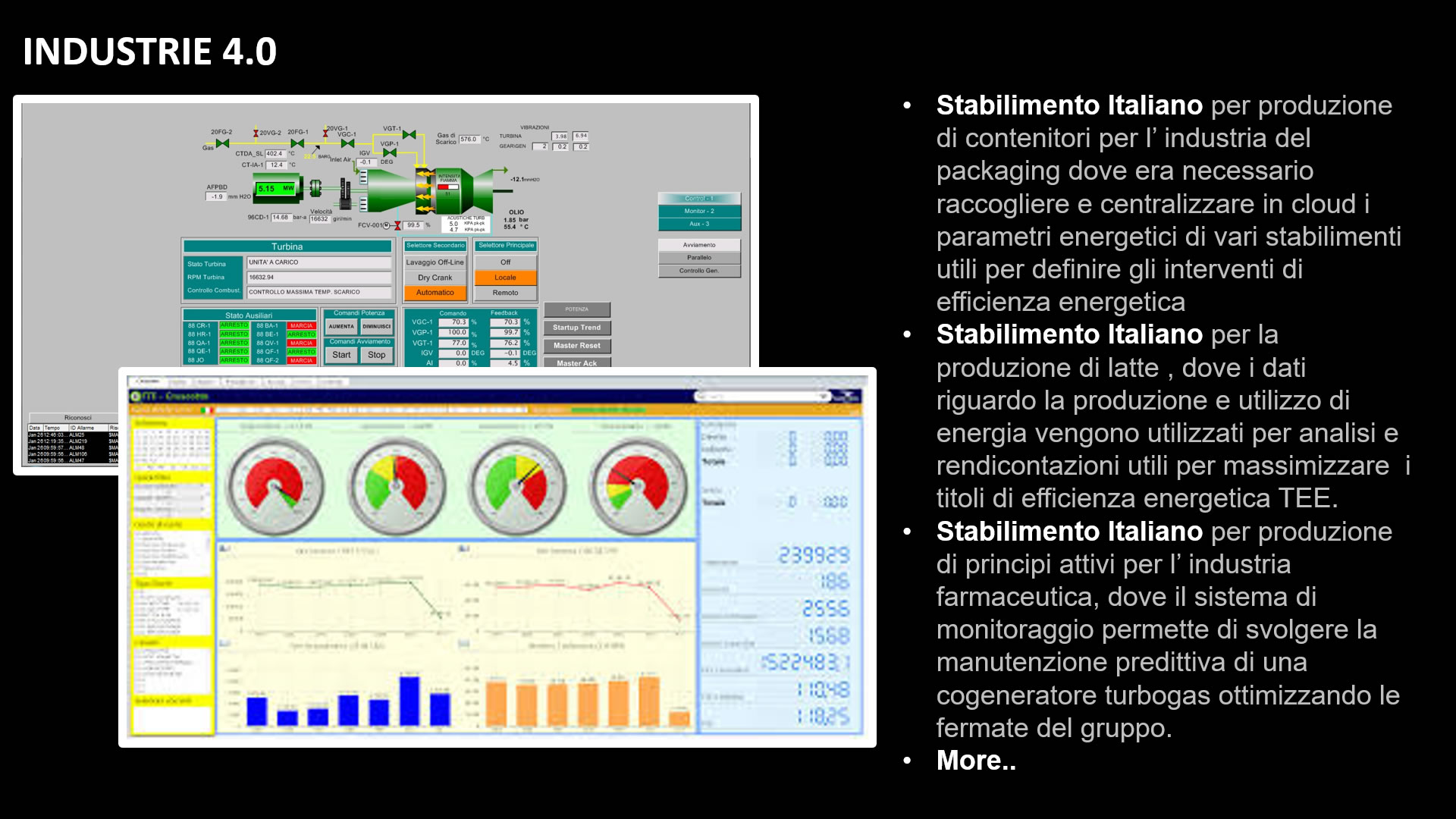Image resolution: width=1456 pixels, height=819 pixels.
Task: Click the 88 QV-1 MARCIA status
Action: (301, 344)
